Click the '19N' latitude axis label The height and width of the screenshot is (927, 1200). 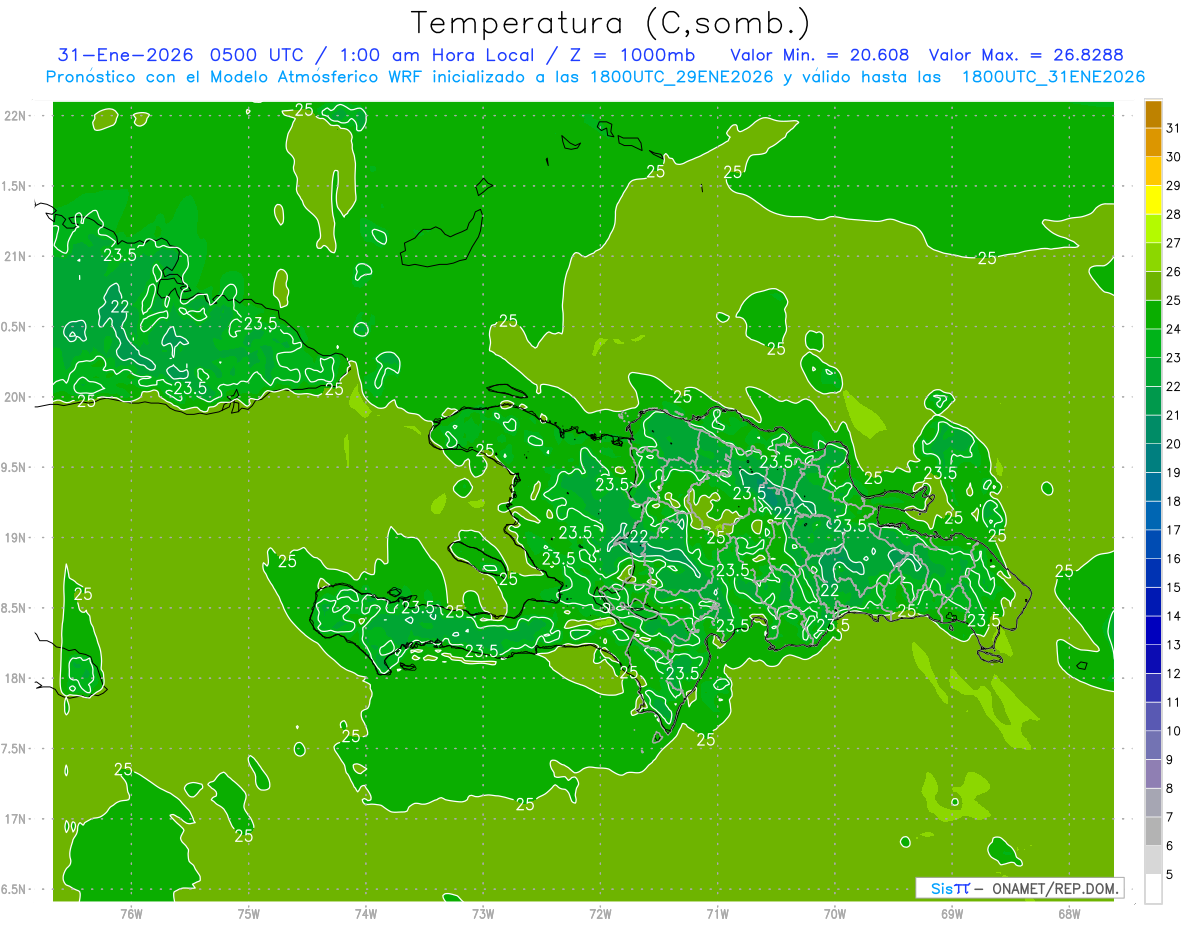[15, 538]
